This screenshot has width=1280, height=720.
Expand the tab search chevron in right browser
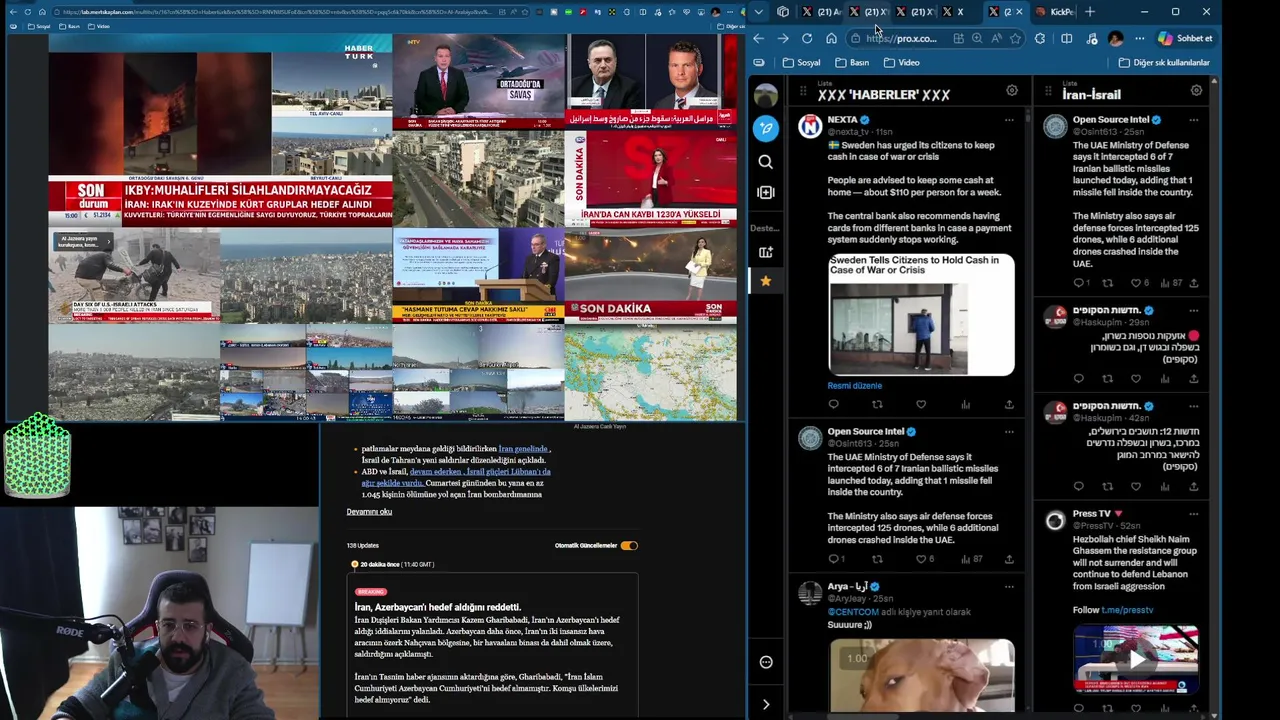tap(759, 12)
